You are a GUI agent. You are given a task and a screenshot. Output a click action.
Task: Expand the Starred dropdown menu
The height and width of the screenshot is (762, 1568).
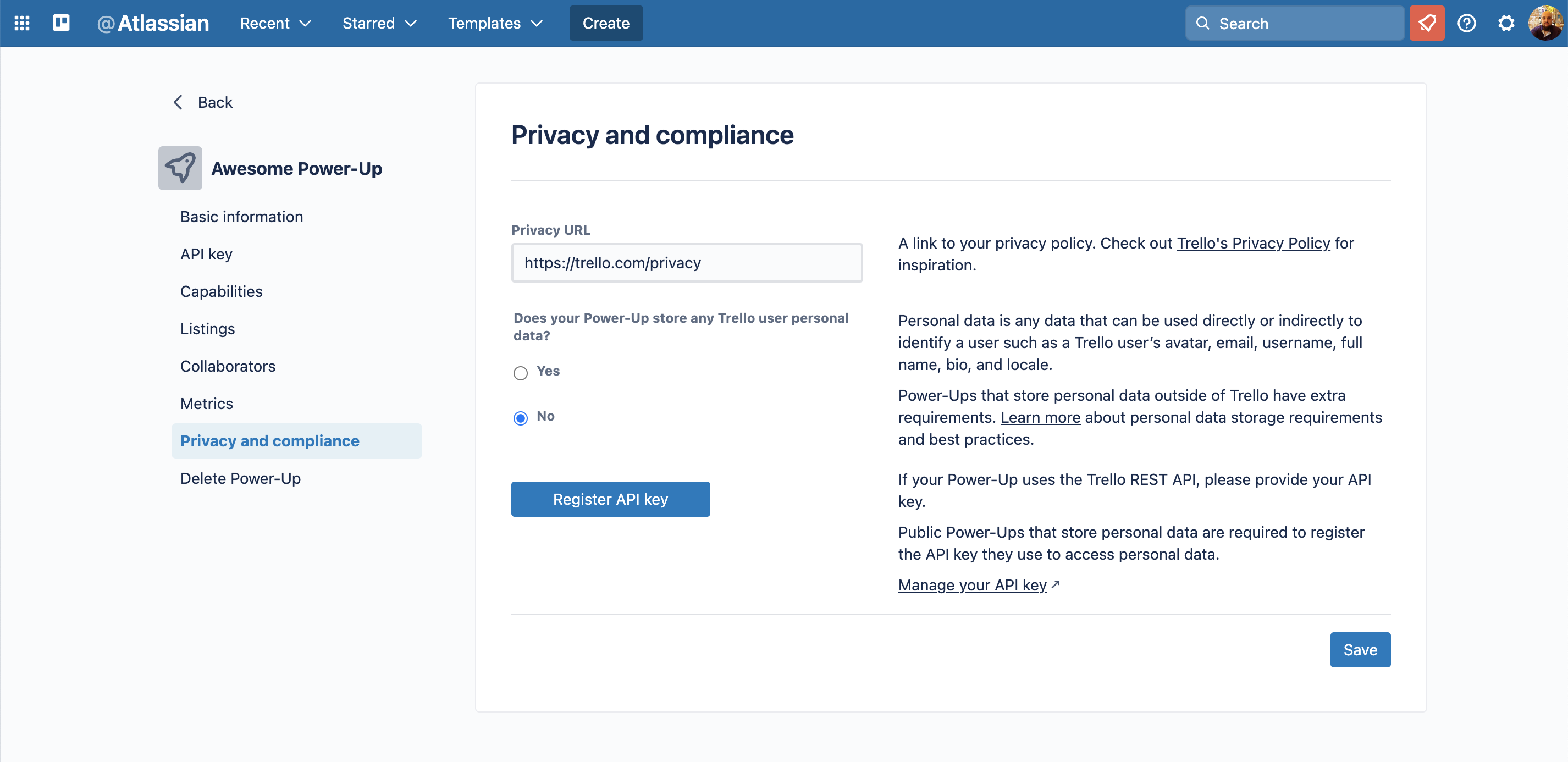379,23
